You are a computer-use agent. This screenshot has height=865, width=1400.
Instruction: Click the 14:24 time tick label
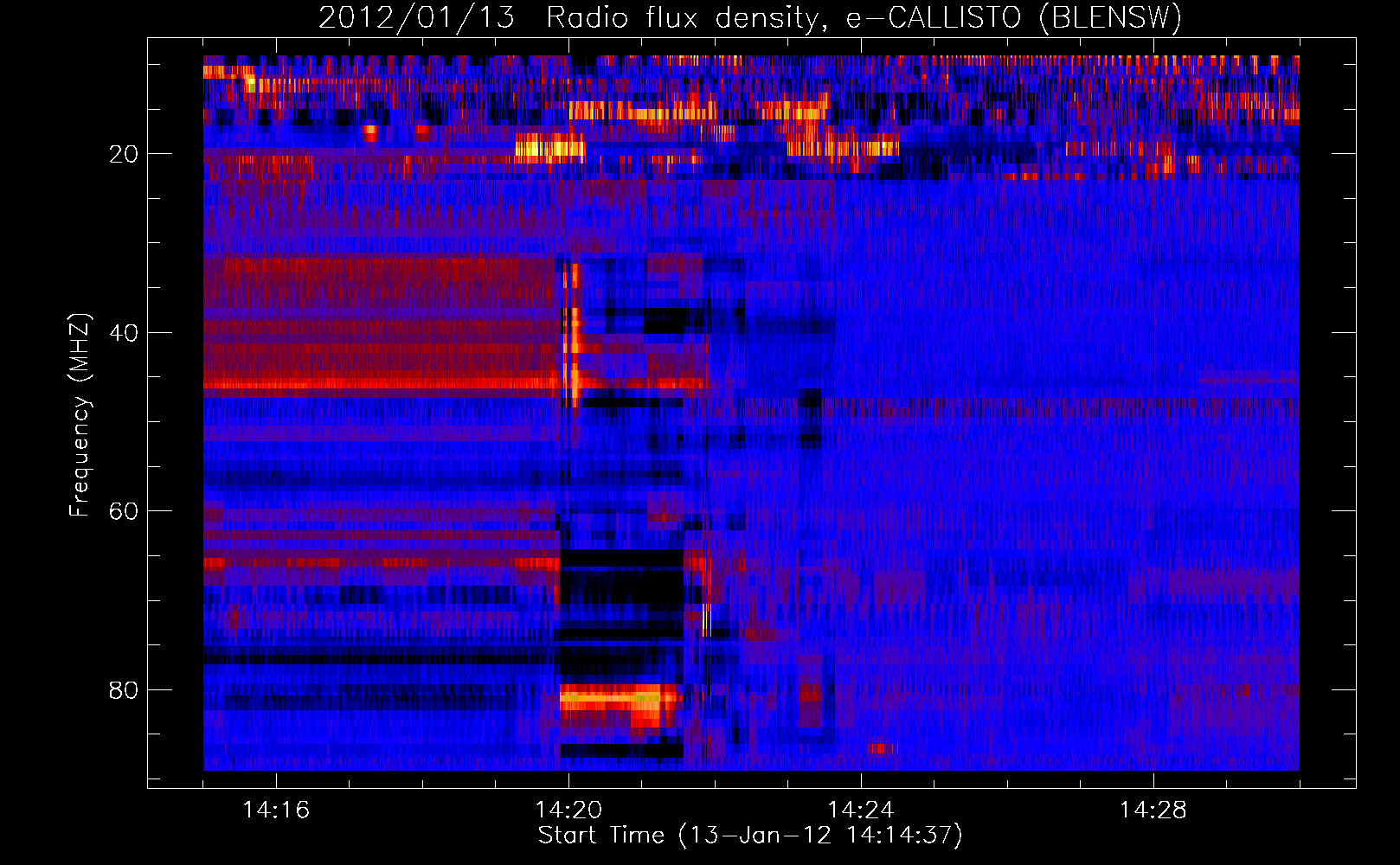[861, 810]
